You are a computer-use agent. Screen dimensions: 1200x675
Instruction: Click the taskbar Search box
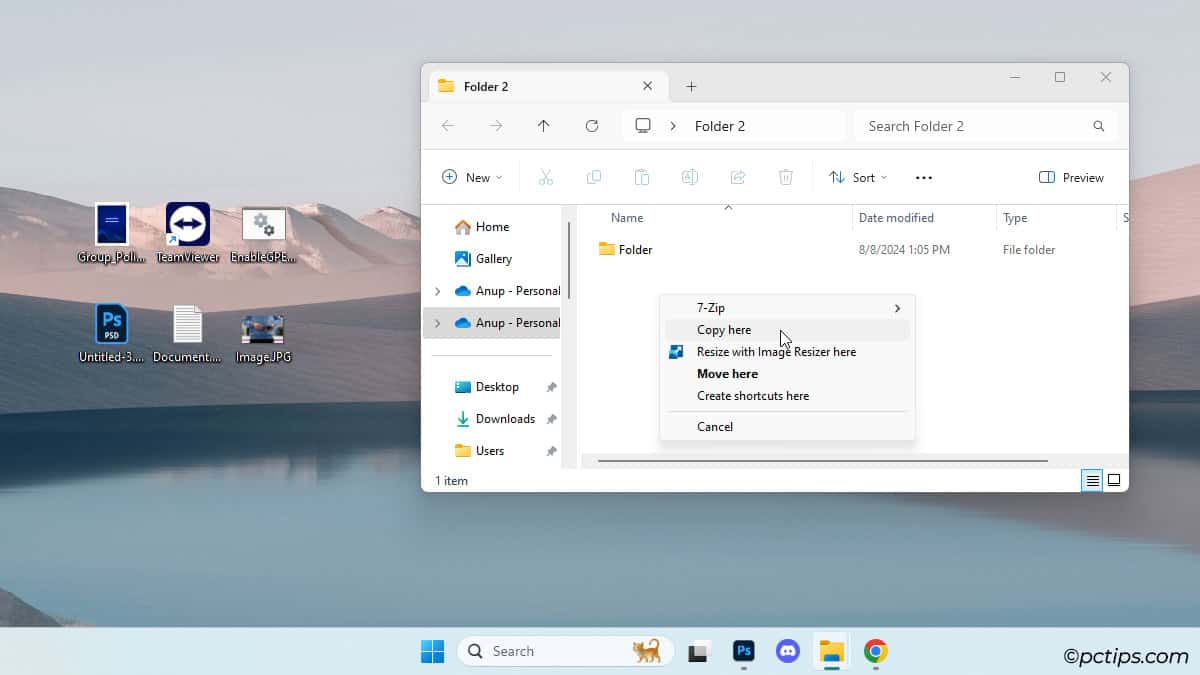[x=564, y=652]
